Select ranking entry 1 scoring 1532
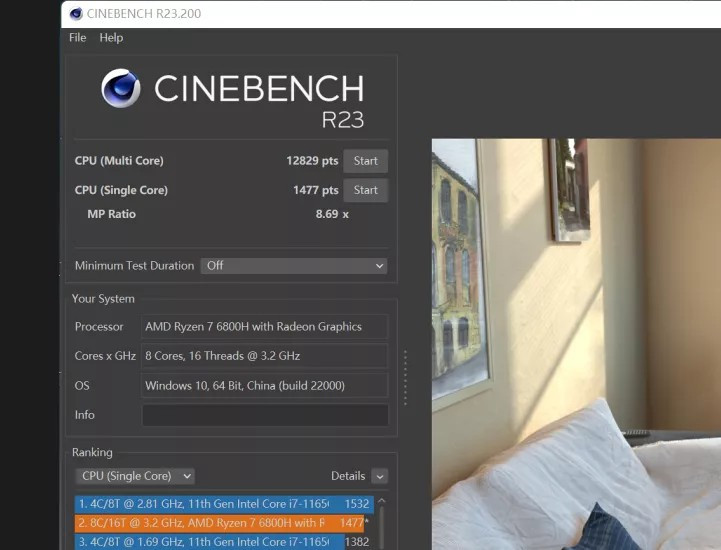Screen dimensions: 721x550 tap(224, 504)
